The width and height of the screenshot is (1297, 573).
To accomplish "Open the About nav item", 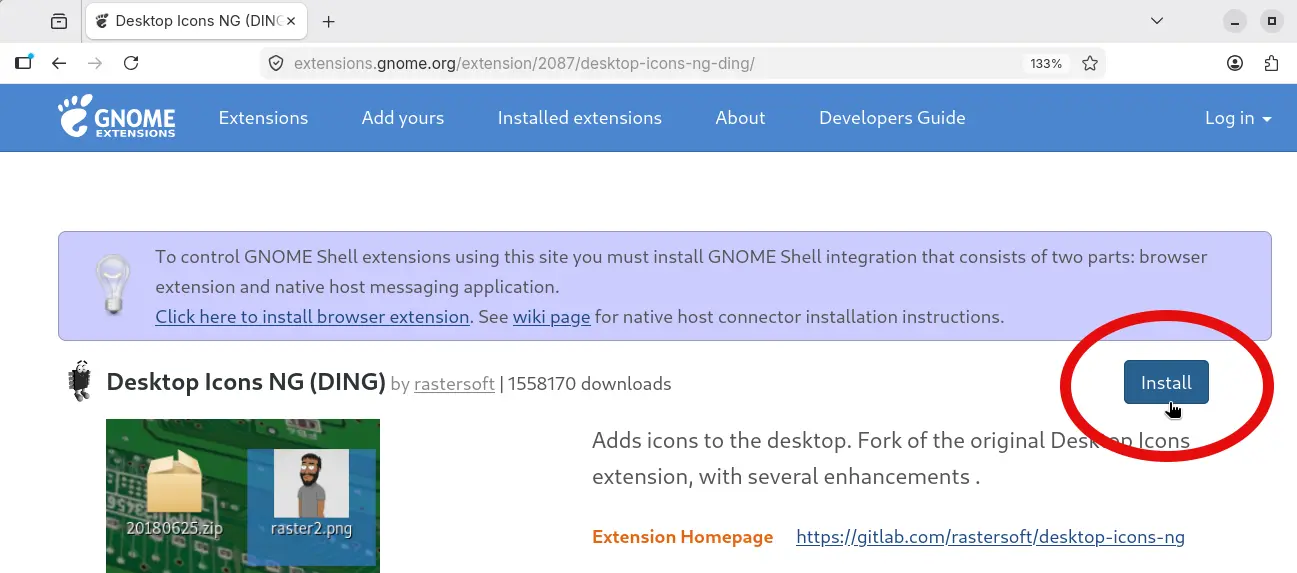I will click(x=740, y=118).
